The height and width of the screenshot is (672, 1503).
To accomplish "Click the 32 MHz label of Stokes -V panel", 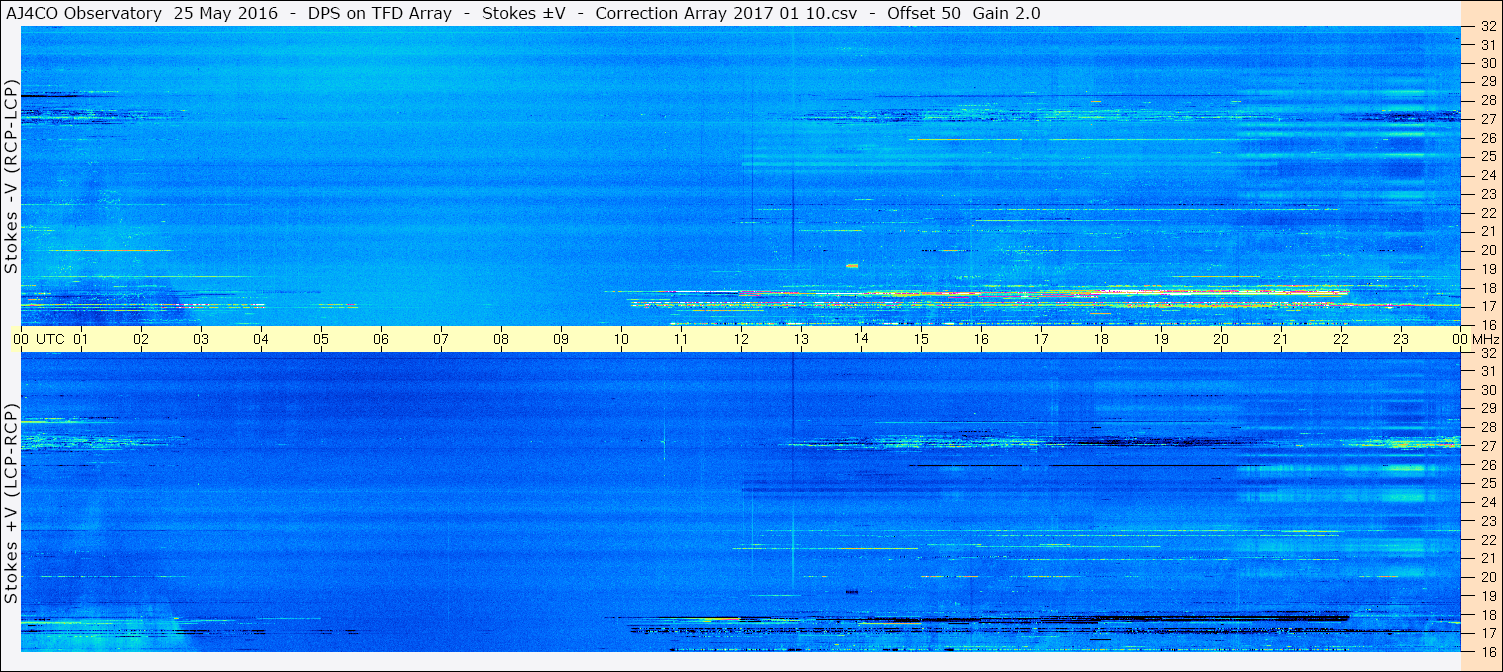I will click(1487, 26).
